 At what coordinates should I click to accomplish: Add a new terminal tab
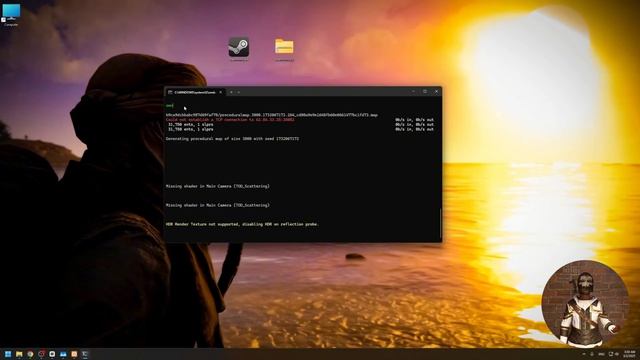[x=231, y=92]
